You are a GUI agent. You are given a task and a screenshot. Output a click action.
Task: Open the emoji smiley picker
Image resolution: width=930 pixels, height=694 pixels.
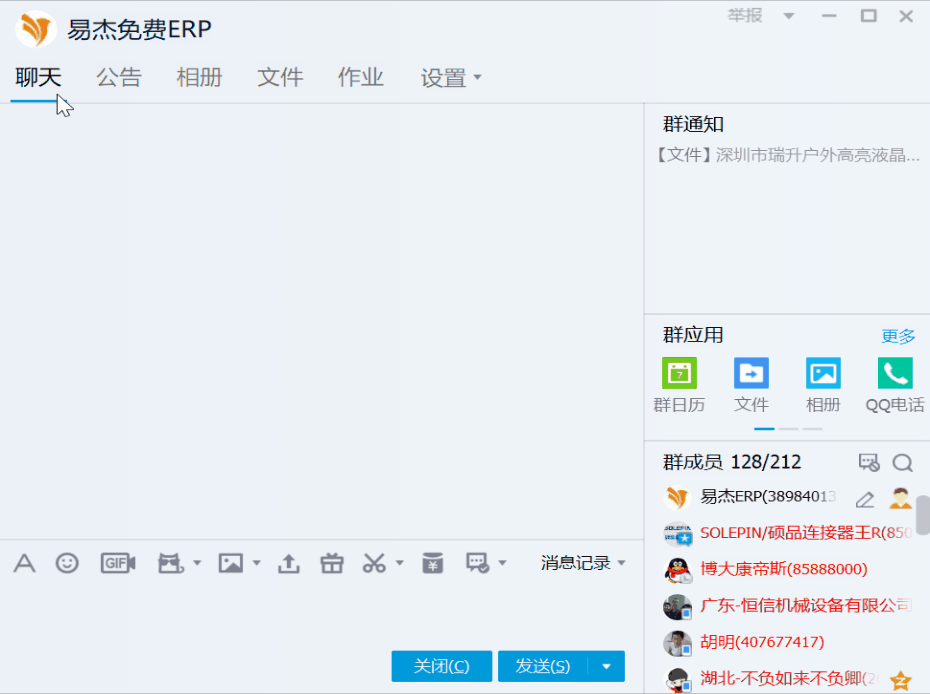point(67,563)
